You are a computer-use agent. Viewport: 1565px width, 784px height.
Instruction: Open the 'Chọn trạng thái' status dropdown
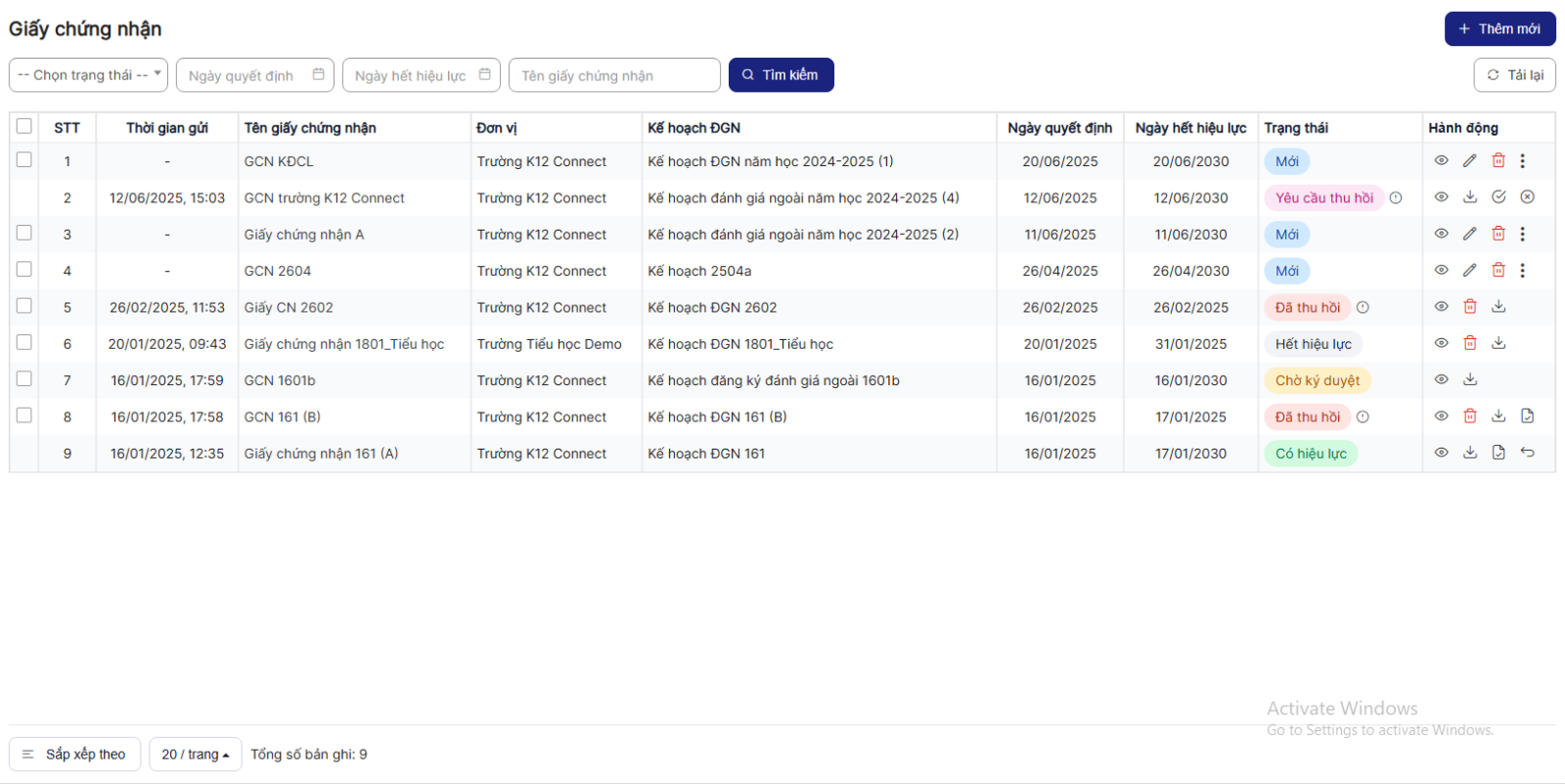click(88, 75)
